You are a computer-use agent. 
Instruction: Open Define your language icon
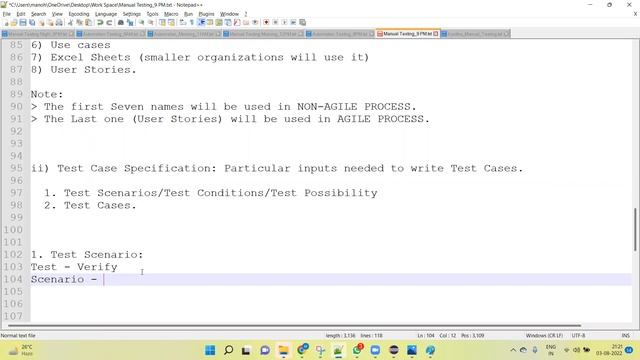[x=210, y=22]
